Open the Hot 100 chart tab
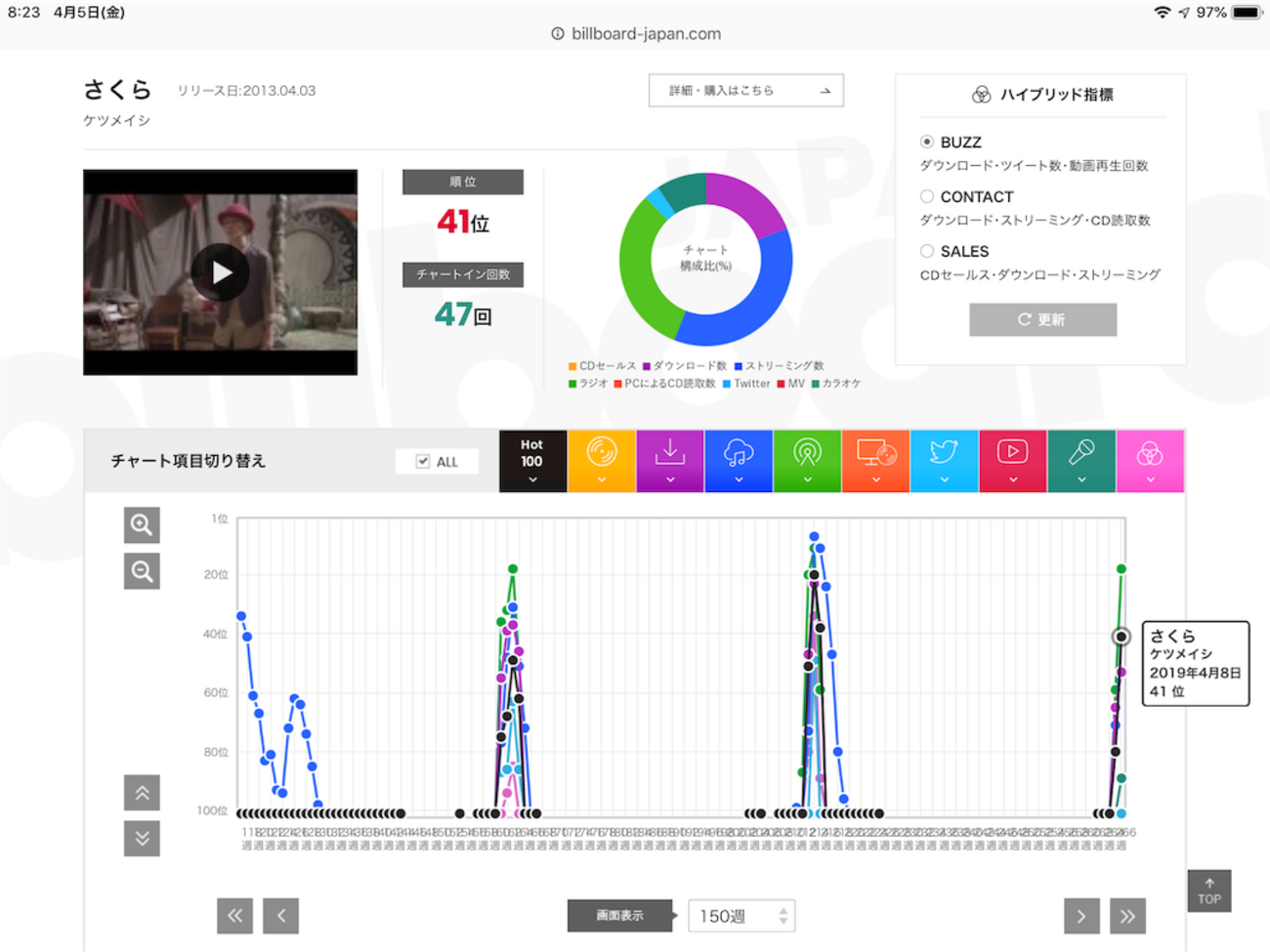Screen dimensions: 1270x952 pyautogui.click(x=532, y=461)
